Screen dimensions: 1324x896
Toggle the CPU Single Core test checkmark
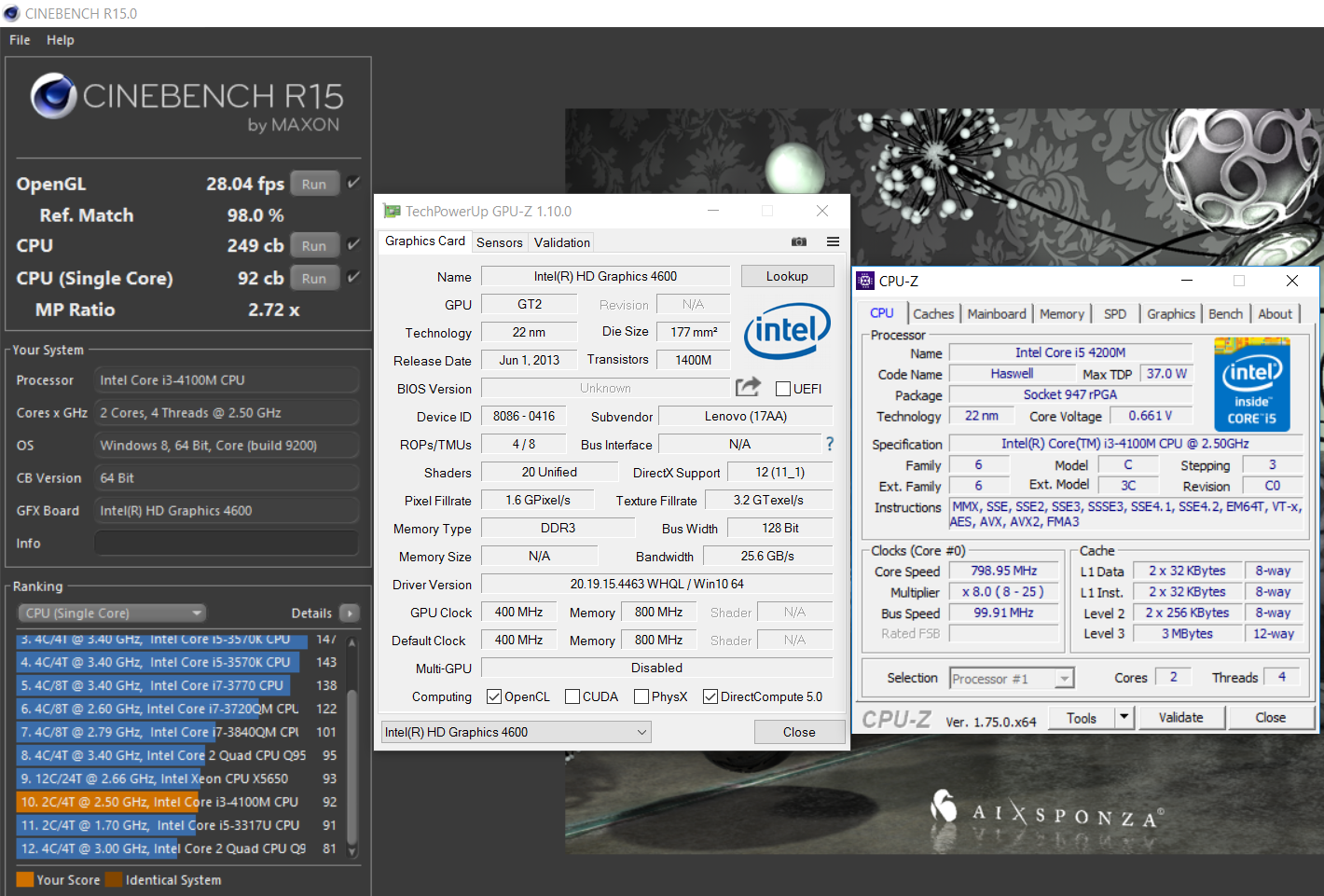coord(353,277)
